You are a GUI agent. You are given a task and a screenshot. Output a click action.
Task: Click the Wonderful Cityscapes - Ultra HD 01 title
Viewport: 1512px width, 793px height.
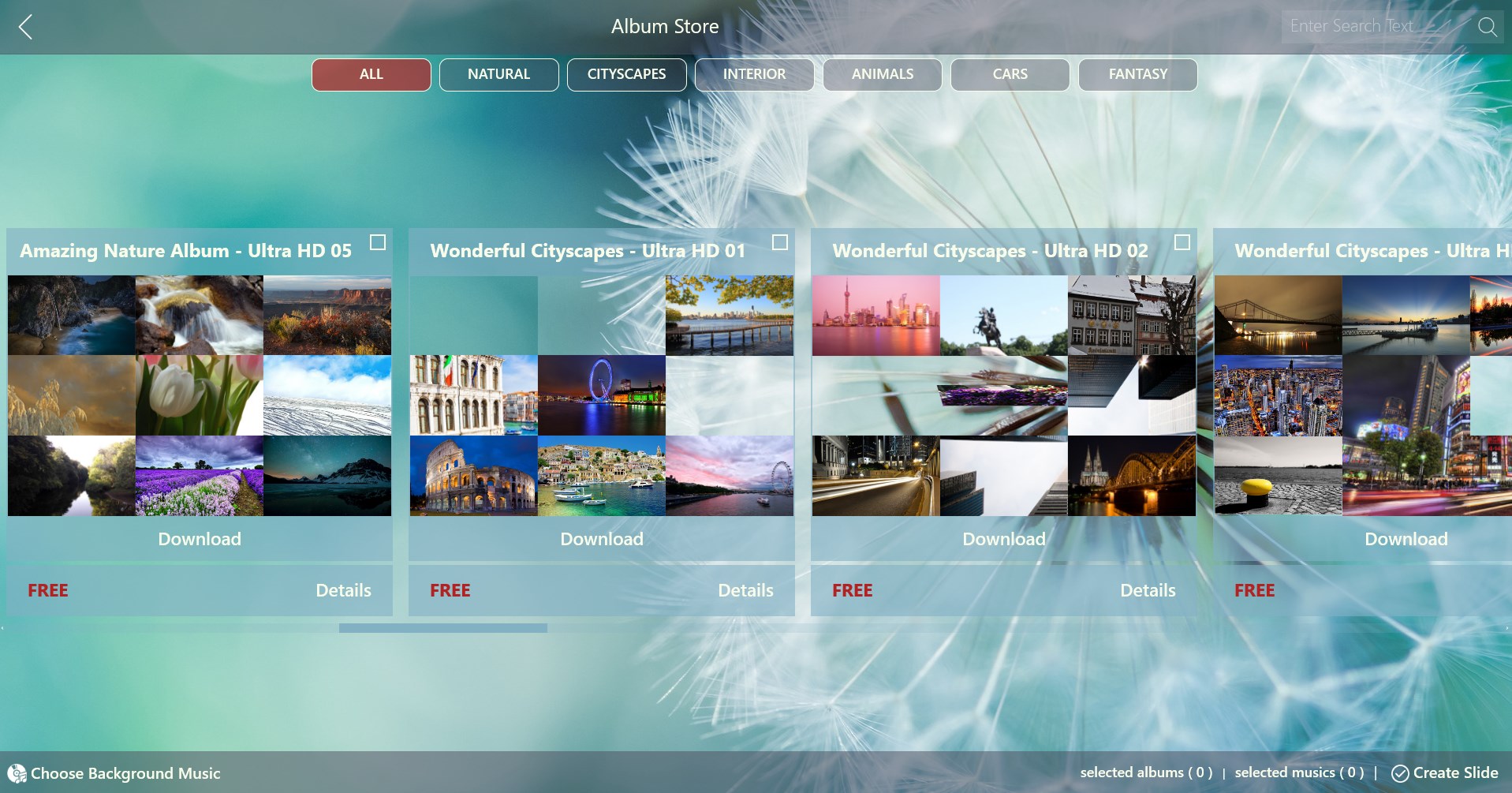tap(588, 251)
